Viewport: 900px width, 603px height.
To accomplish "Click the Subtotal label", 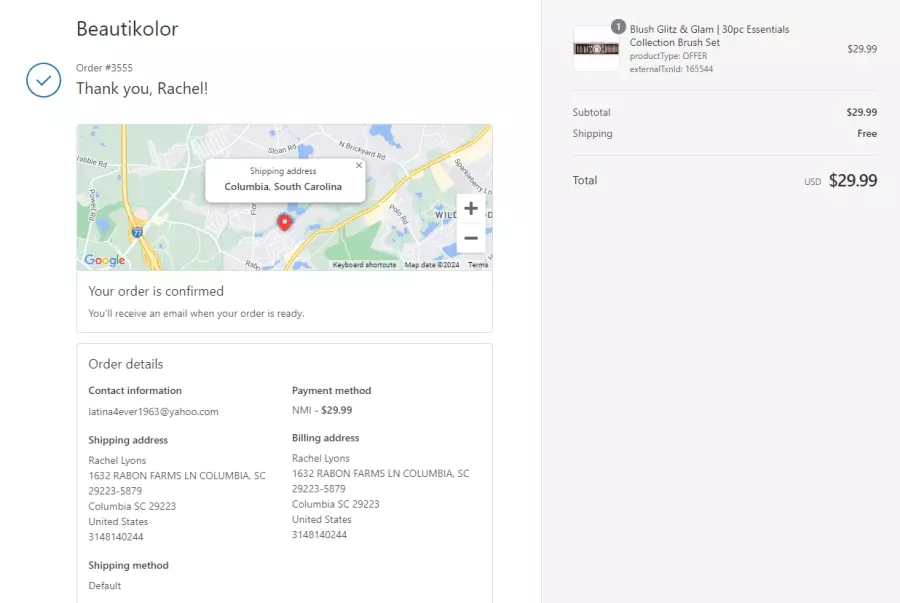I will (591, 112).
